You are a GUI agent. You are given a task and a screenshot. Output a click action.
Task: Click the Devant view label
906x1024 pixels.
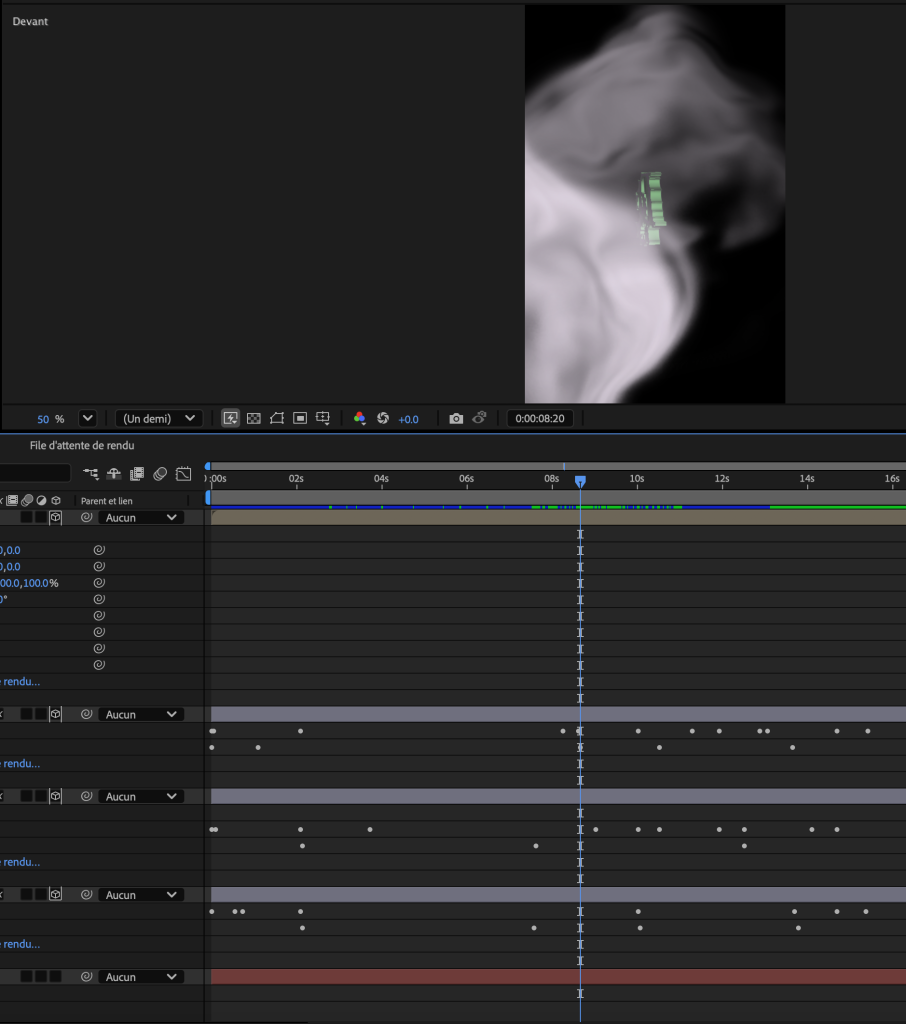(x=30, y=21)
